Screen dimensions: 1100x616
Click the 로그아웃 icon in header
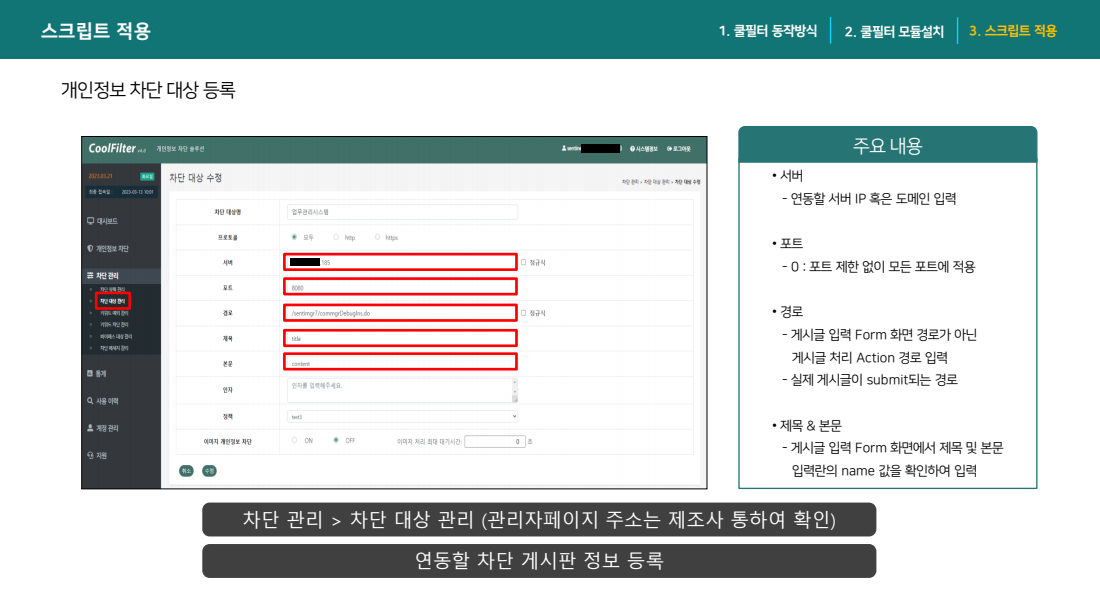point(670,148)
